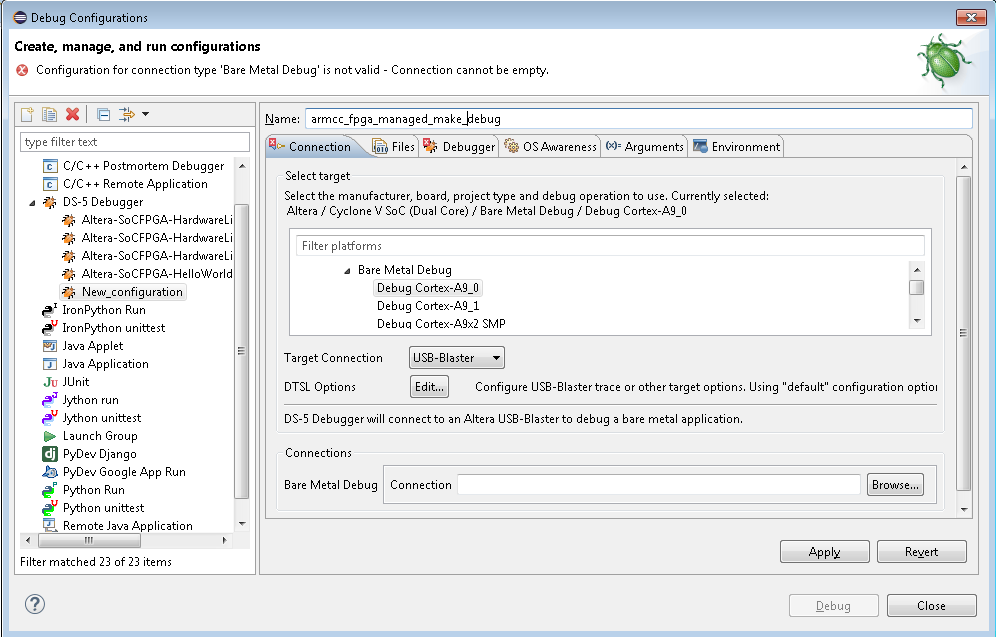Click the PyDev Google App Run icon
This screenshot has width=996, height=637.
(50, 472)
